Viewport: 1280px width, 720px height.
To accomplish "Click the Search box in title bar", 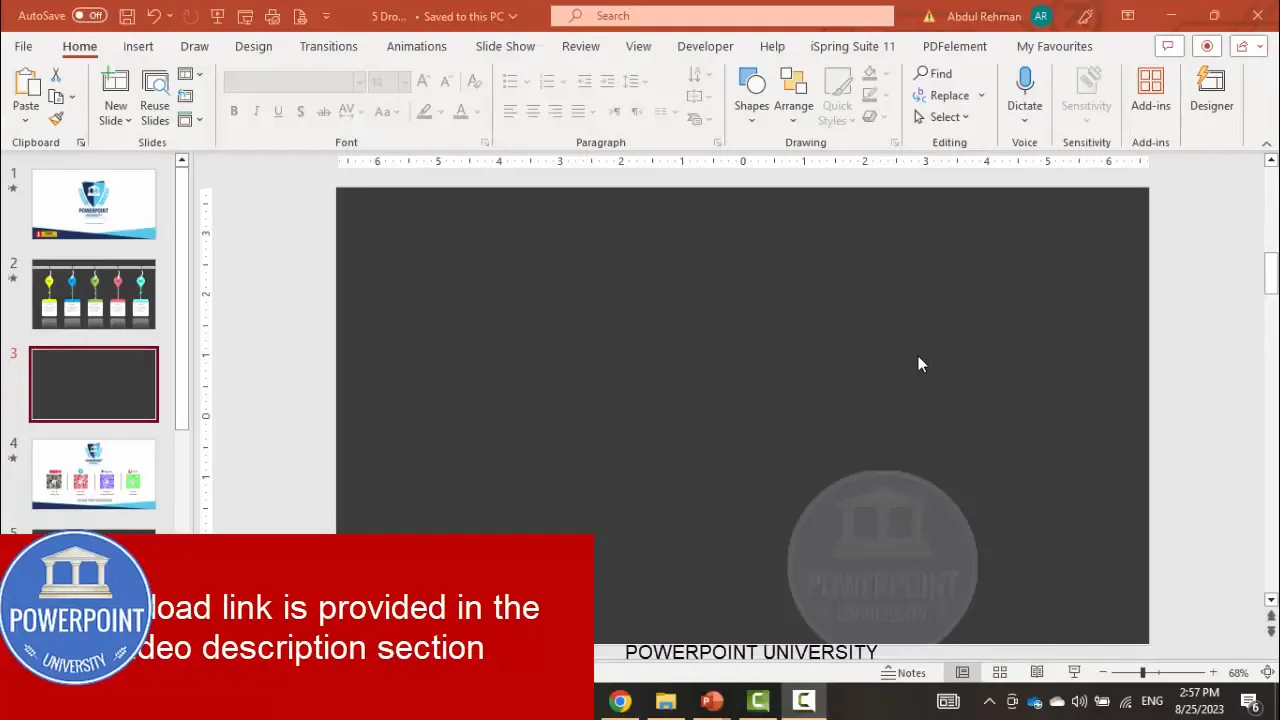I will (722, 16).
